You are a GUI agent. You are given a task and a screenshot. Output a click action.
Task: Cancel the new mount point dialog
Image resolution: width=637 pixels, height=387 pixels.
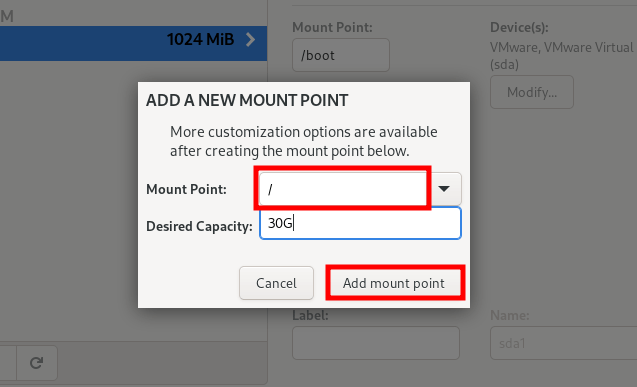276,283
